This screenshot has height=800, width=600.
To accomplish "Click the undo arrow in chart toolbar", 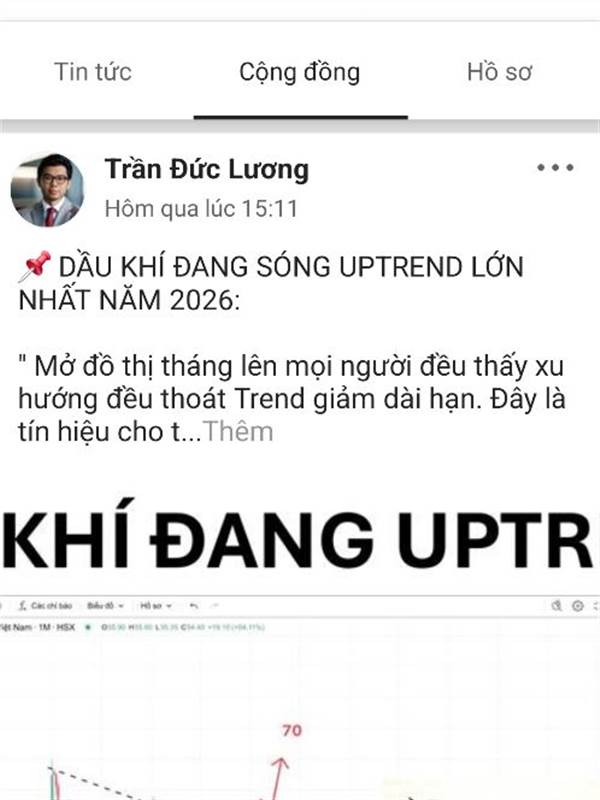I will [194, 606].
